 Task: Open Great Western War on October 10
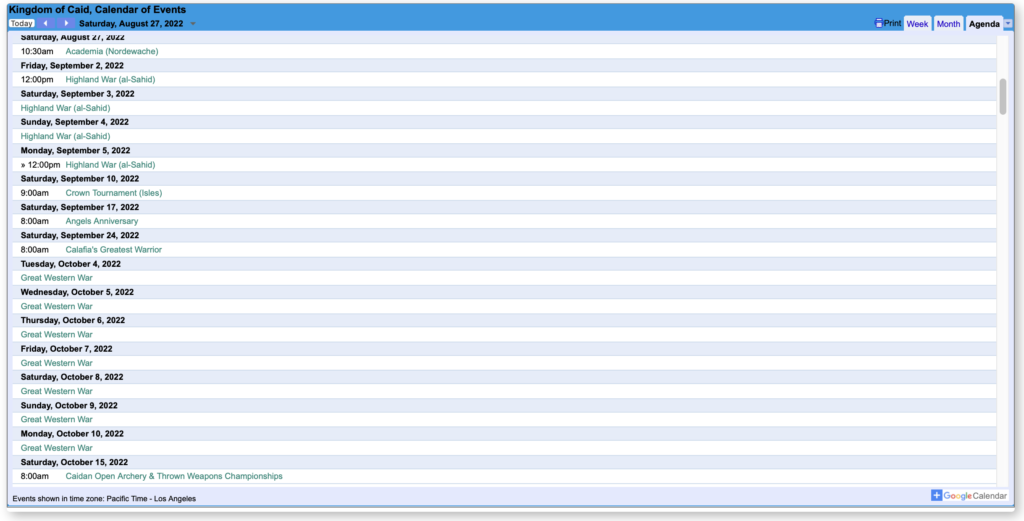point(57,448)
